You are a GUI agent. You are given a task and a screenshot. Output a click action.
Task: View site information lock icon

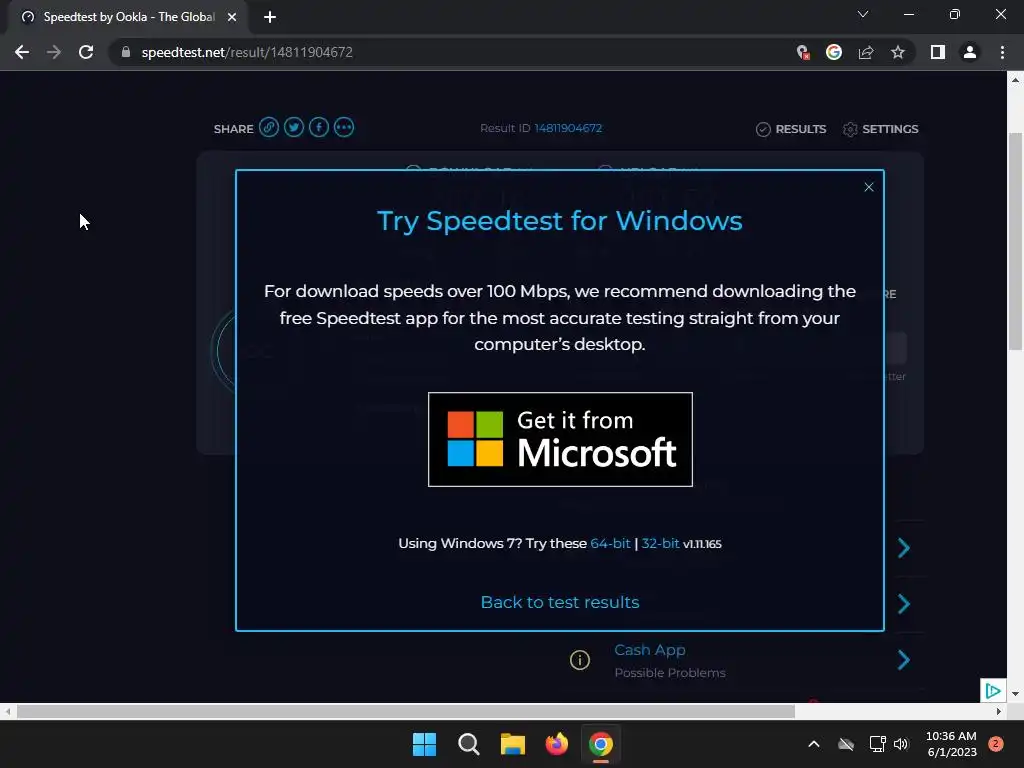126,52
